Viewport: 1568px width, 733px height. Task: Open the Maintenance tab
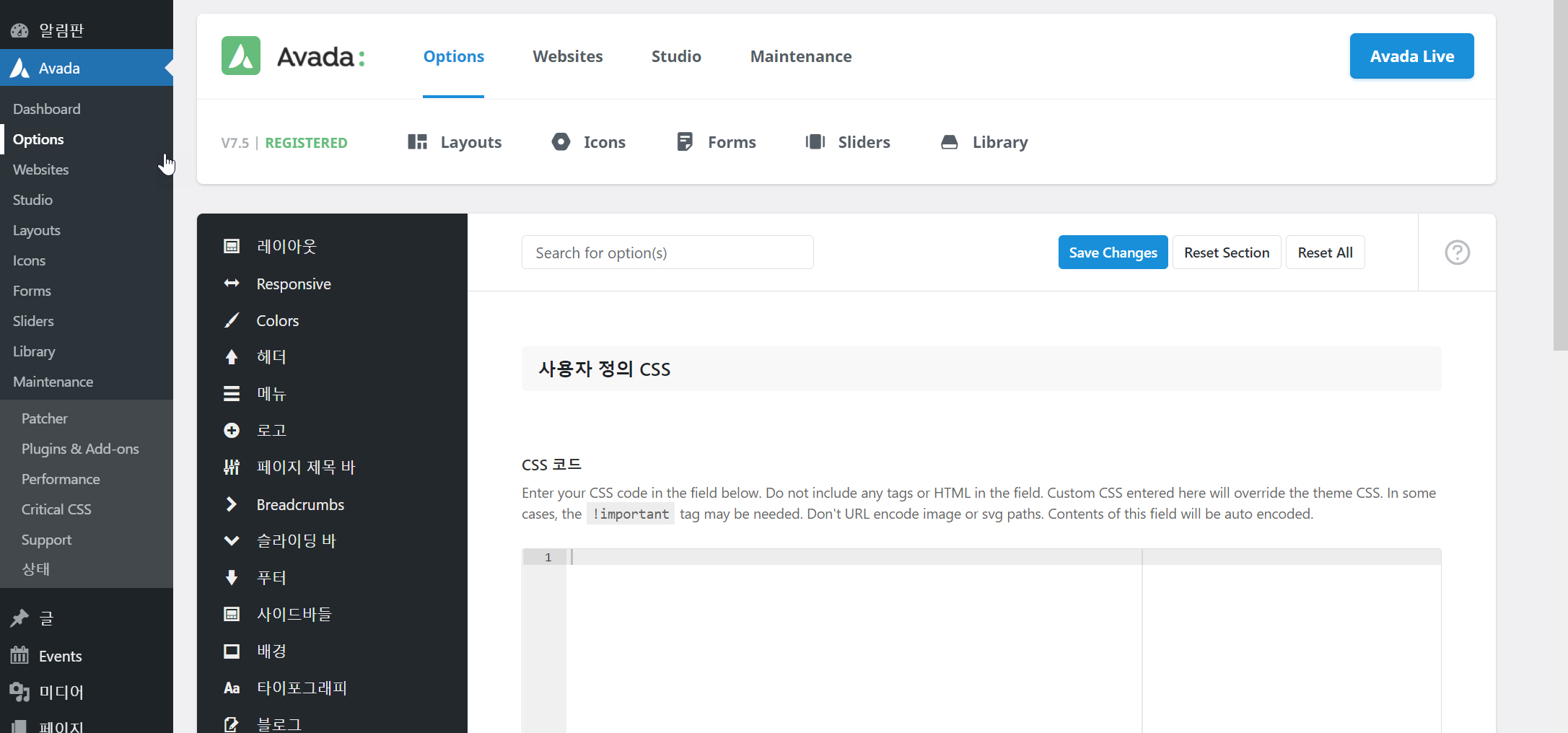click(x=801, y=56)
